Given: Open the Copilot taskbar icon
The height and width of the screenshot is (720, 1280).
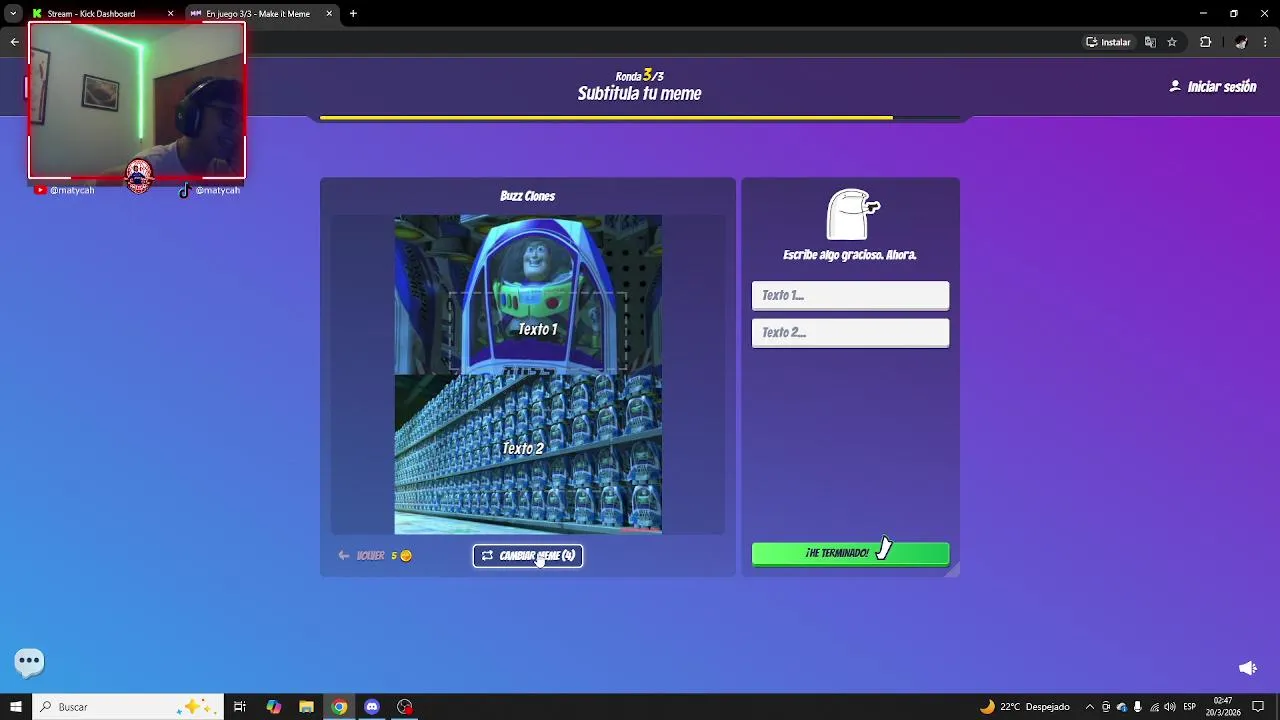Looking at the screenshot, I should pyautogui.click(x=274, y=707).
